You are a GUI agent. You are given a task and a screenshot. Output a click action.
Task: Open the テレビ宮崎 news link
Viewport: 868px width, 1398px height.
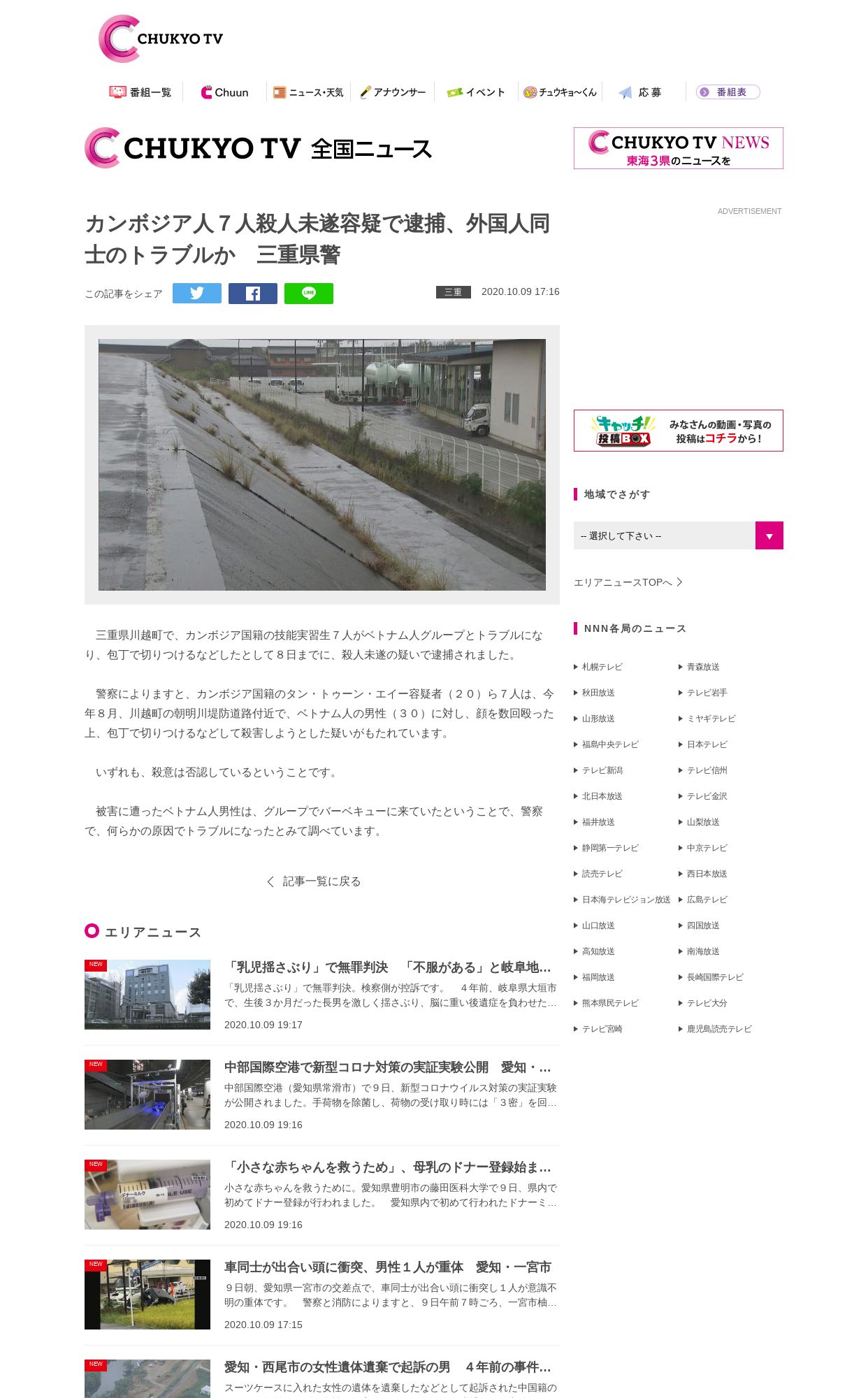click(598, 1029)
